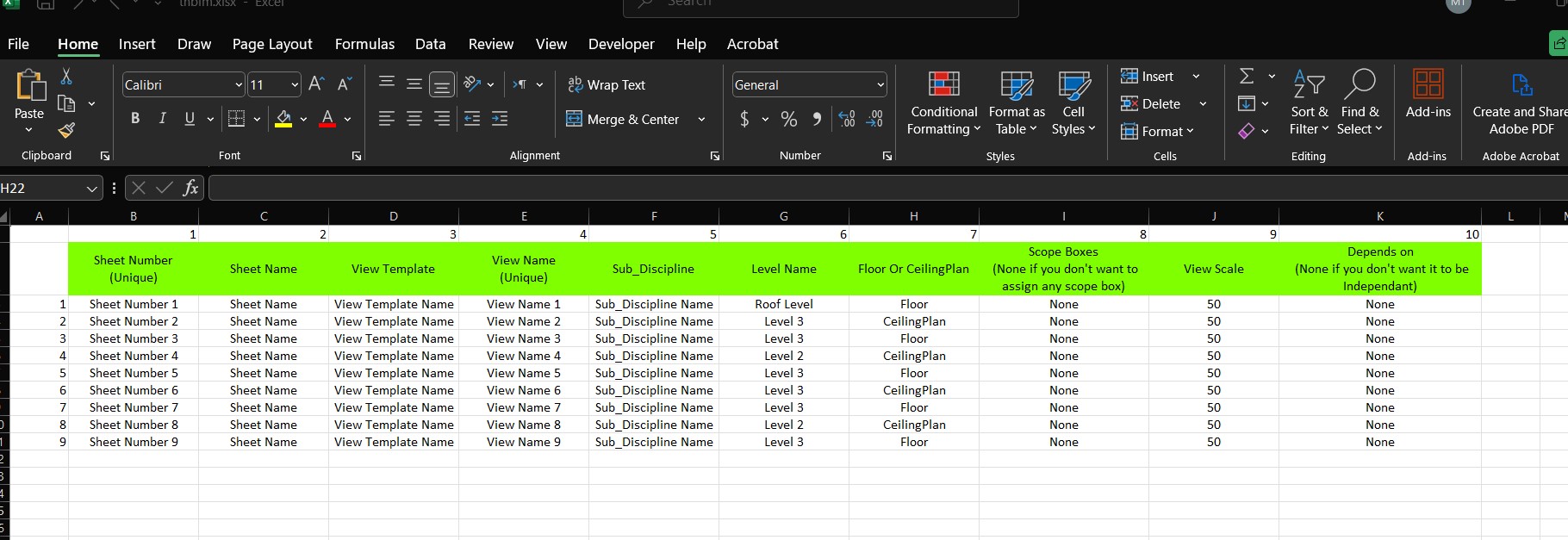1568x540 pixels.
Task: Expand the Name Box dropdown arrow
Action: (x=92, y=188)
